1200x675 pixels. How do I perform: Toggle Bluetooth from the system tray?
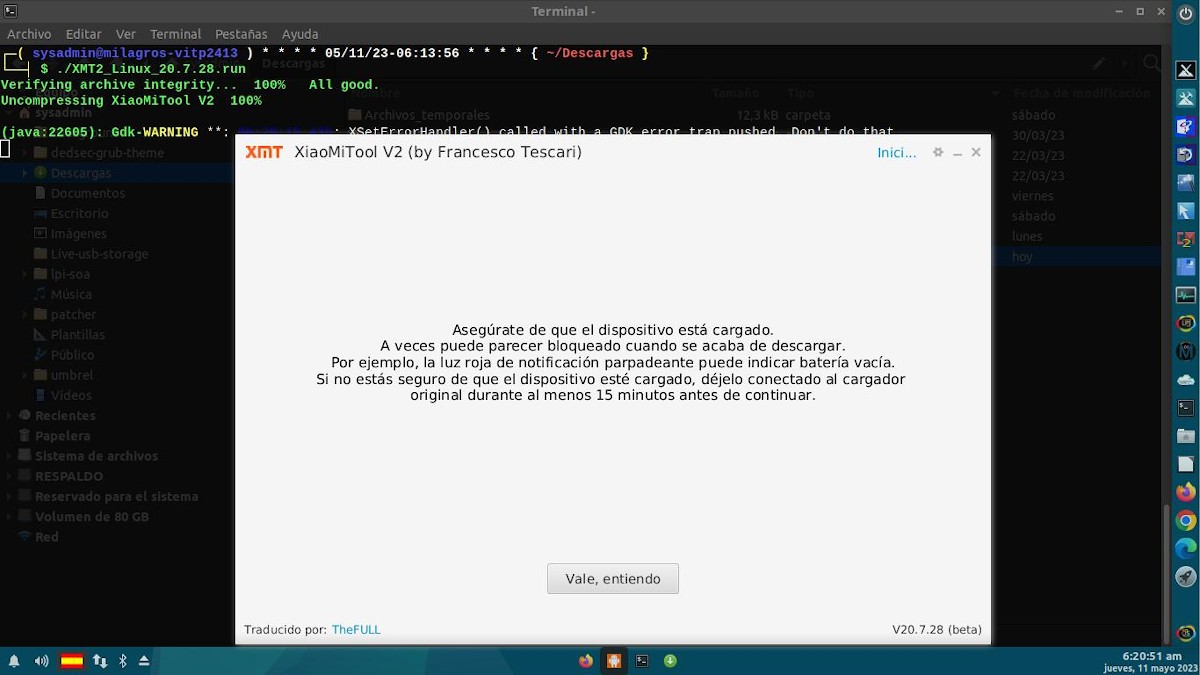pos(122,660)
